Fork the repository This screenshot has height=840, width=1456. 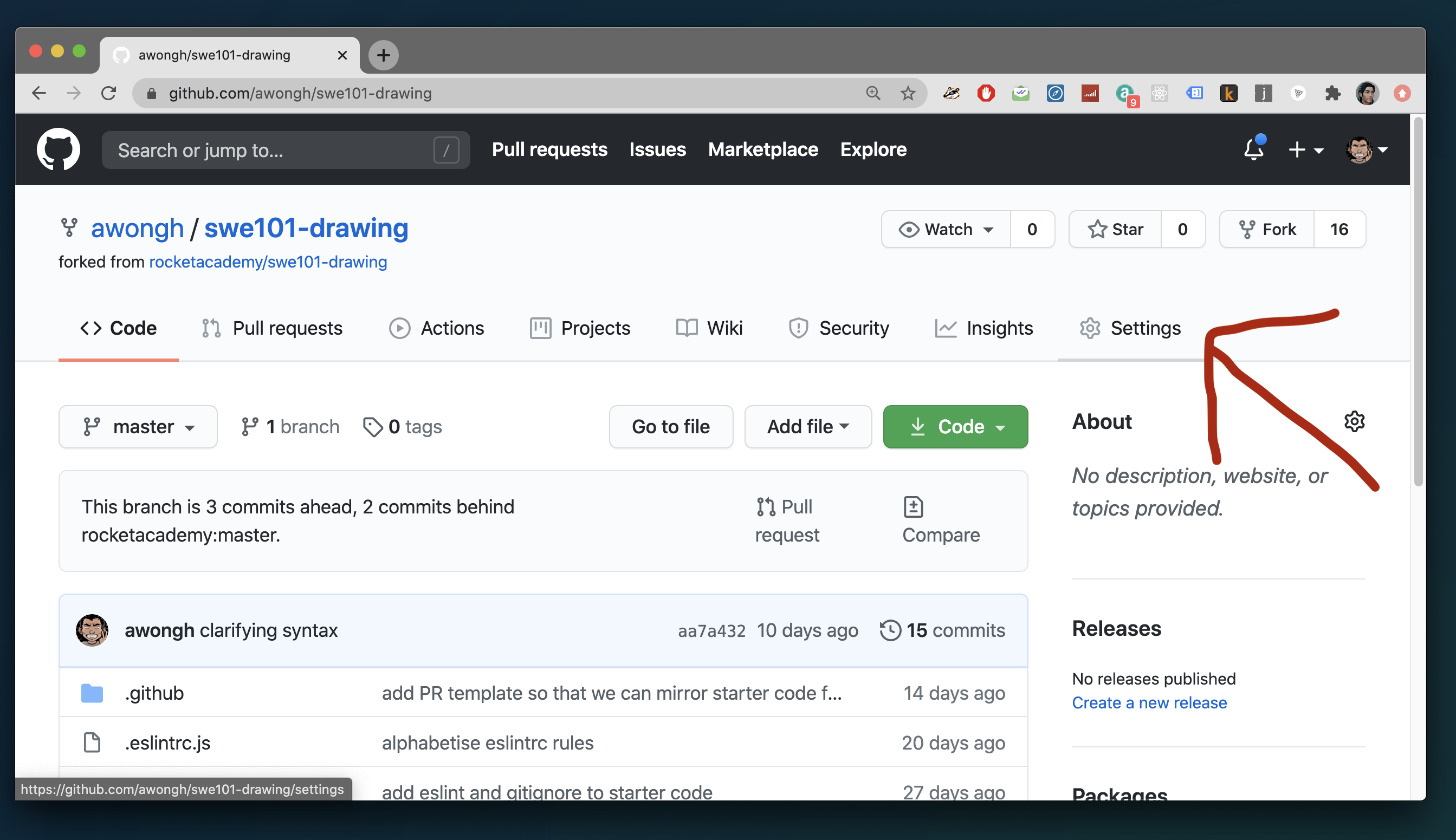tap(1267, 229)
